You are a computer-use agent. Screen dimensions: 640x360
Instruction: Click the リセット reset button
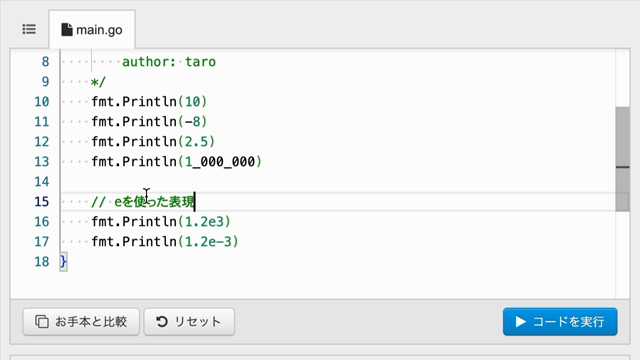(189, 322)
